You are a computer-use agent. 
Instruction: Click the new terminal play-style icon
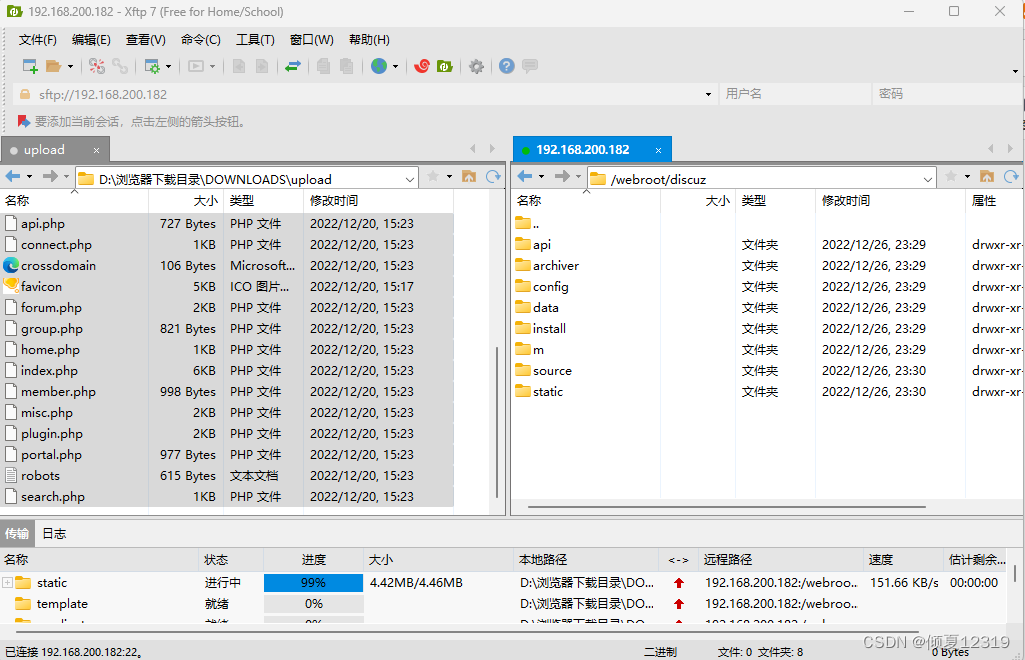[x=196, y=66]
